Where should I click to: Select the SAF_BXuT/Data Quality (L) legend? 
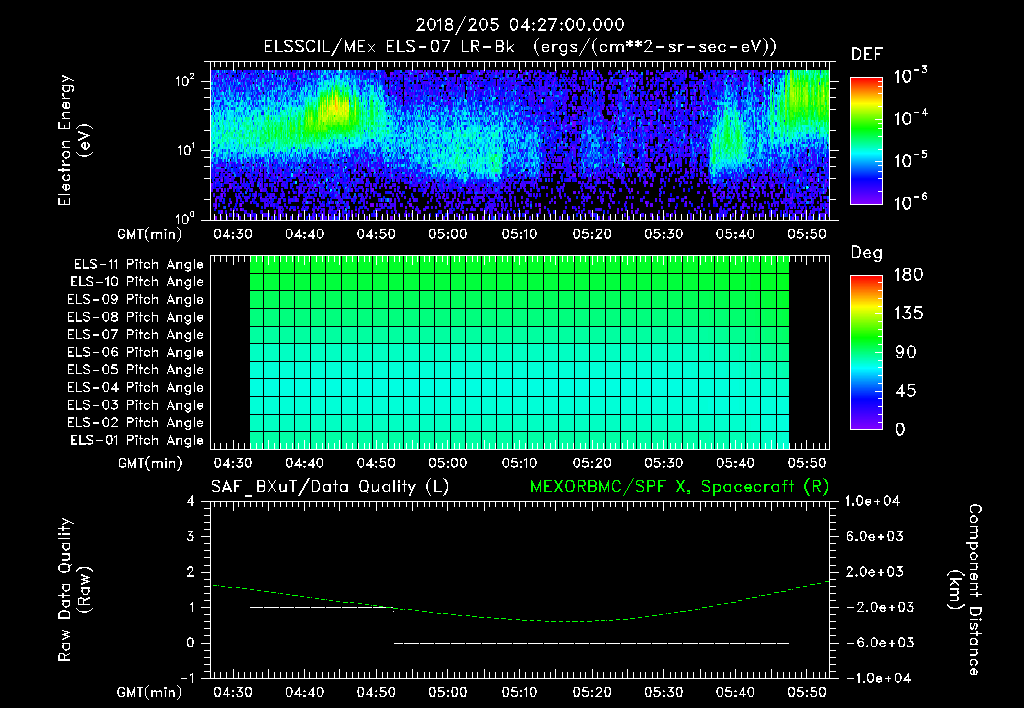(330, 487)
